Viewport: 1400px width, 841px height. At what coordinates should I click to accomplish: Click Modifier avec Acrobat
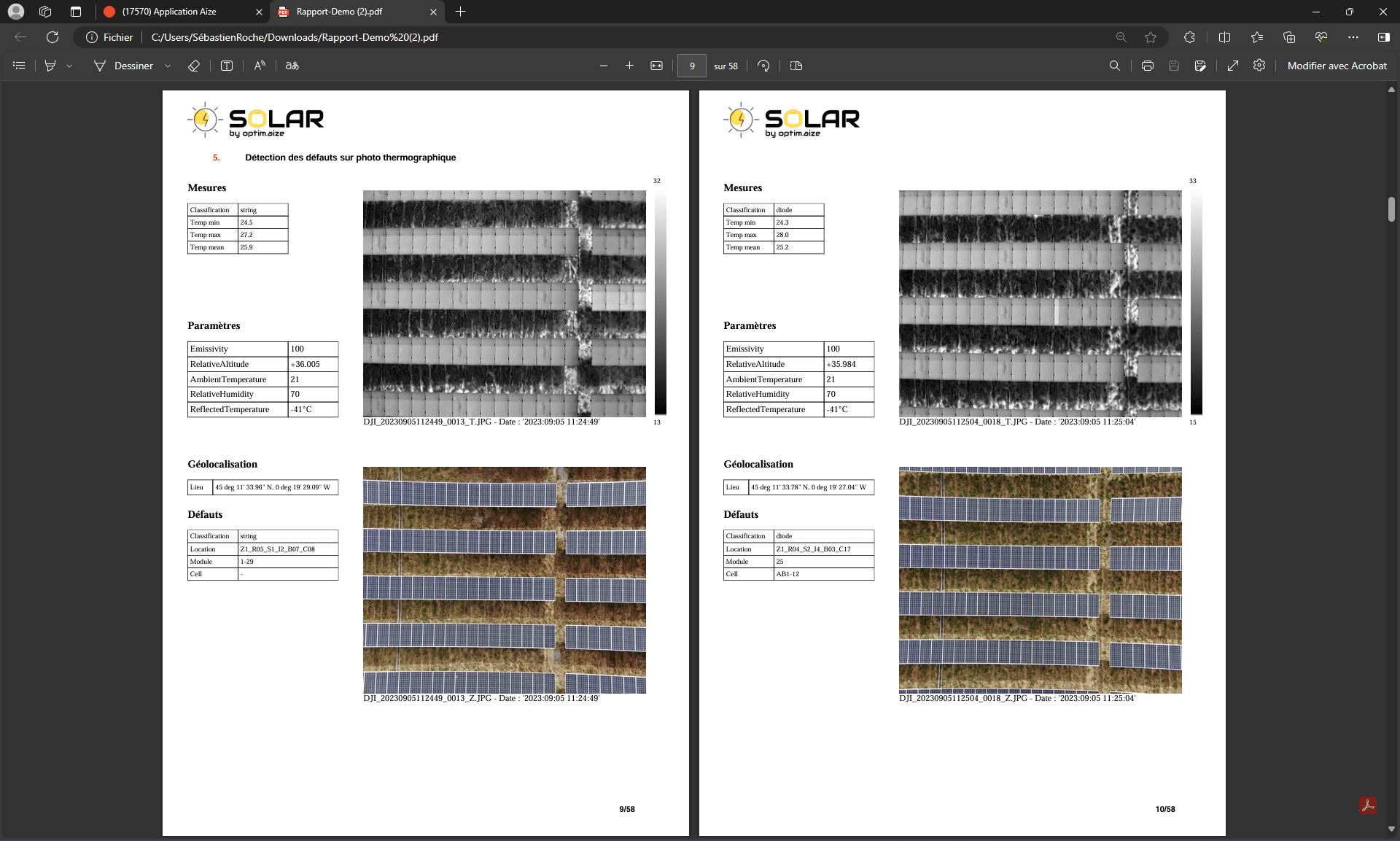[x=1337, y=66]
